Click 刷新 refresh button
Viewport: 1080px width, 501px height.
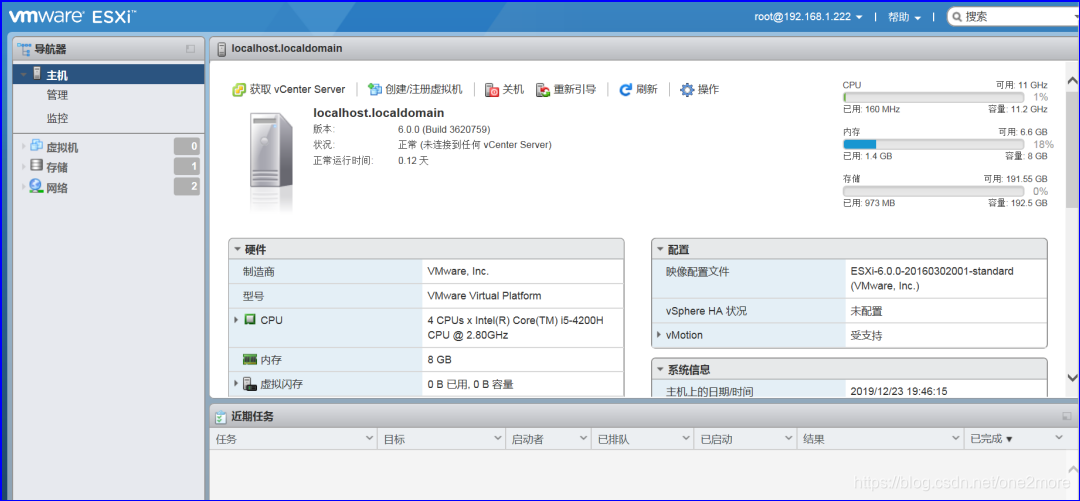(x=638, y=90)
